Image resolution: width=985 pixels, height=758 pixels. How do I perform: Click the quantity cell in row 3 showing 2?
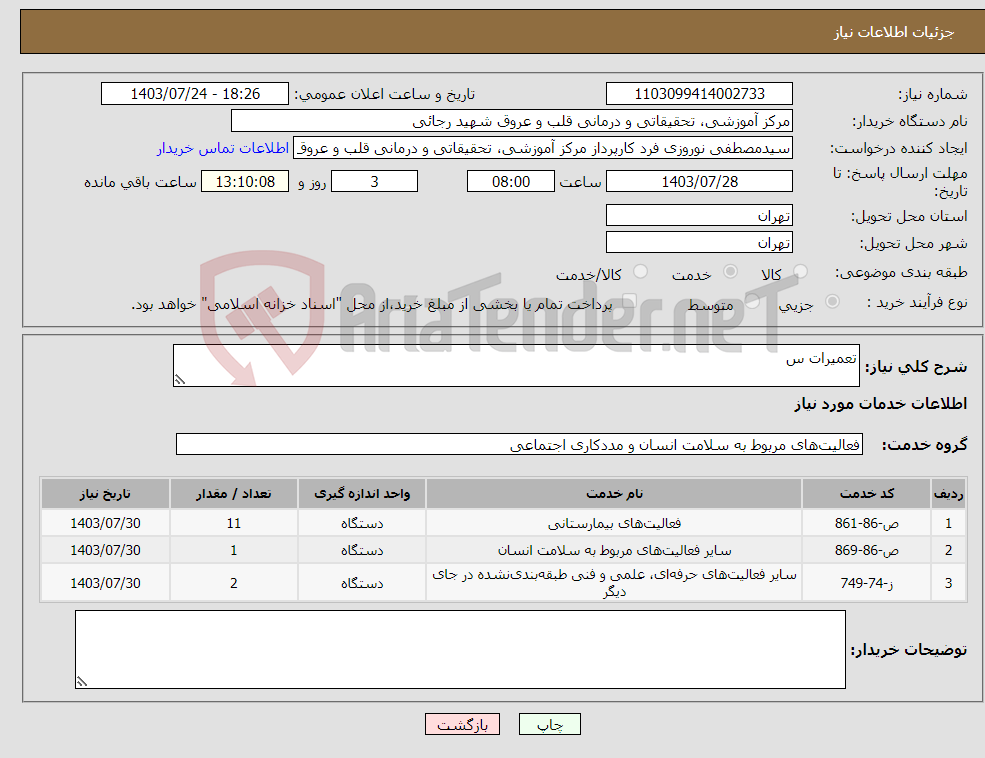pyautogui.click(x=233, y=583)
